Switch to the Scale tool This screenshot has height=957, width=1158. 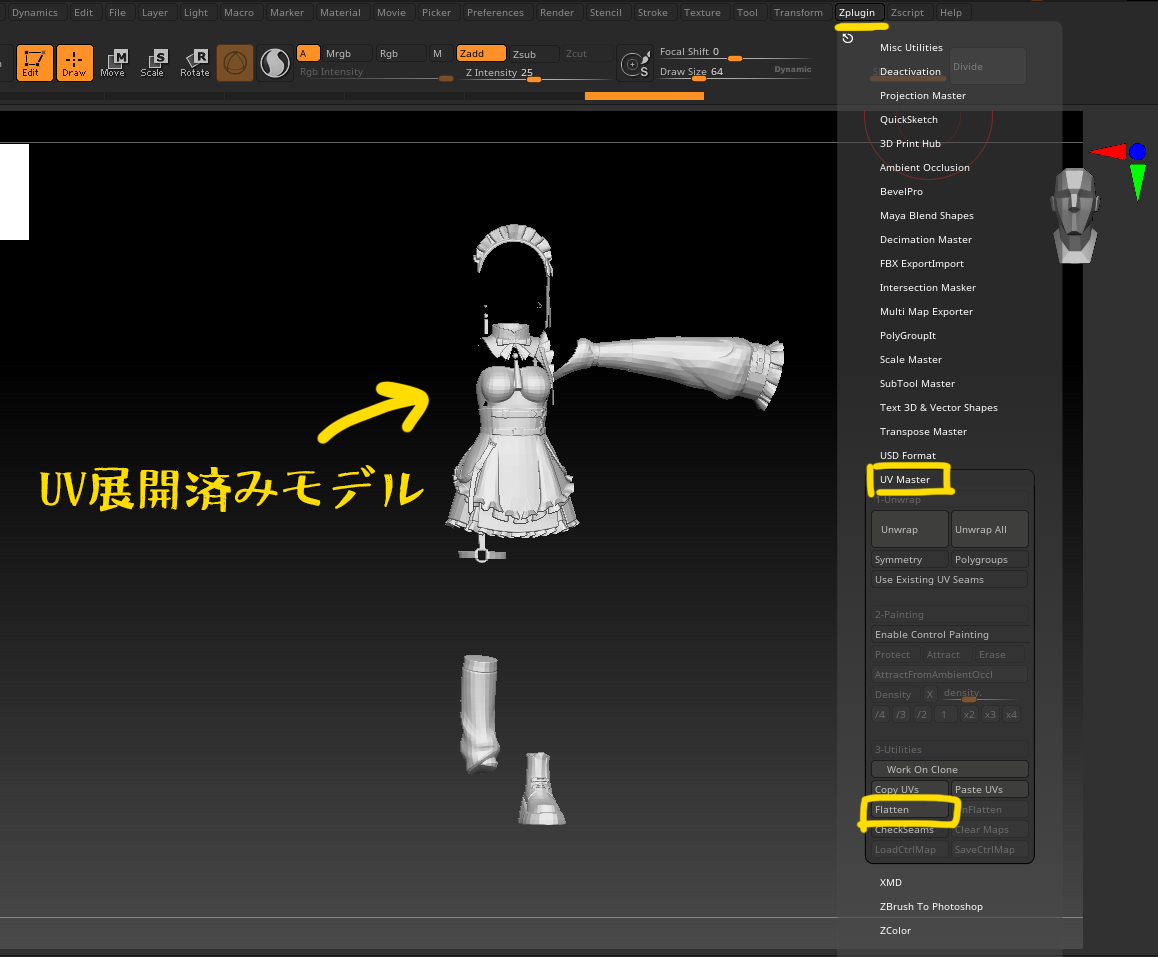(x=152, y=63)
